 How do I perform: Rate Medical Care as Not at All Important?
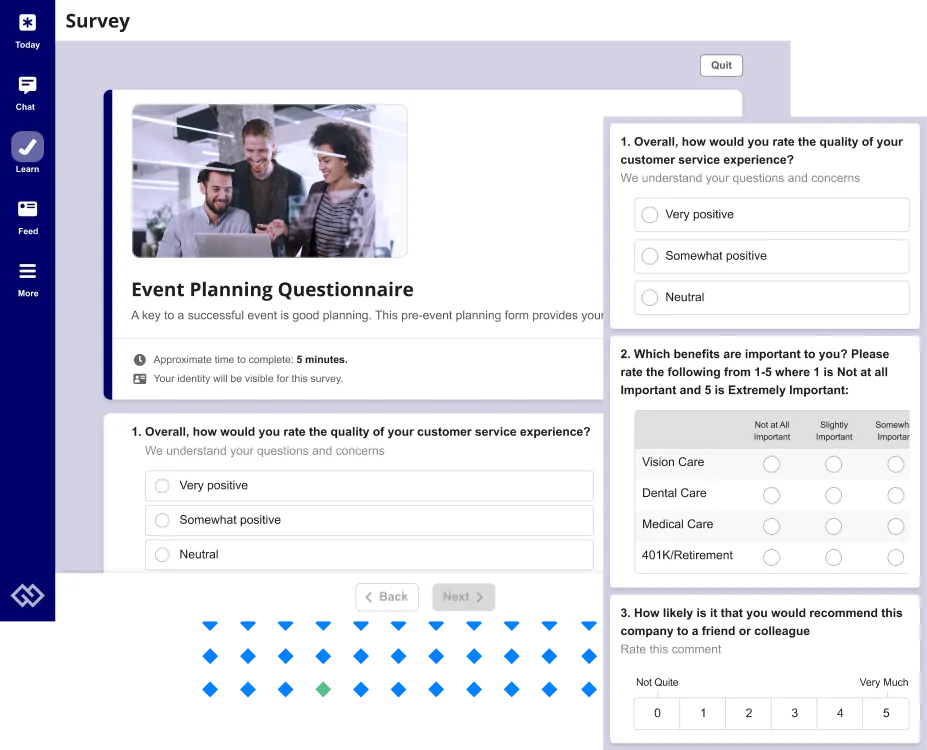click(x=772, y=526)
